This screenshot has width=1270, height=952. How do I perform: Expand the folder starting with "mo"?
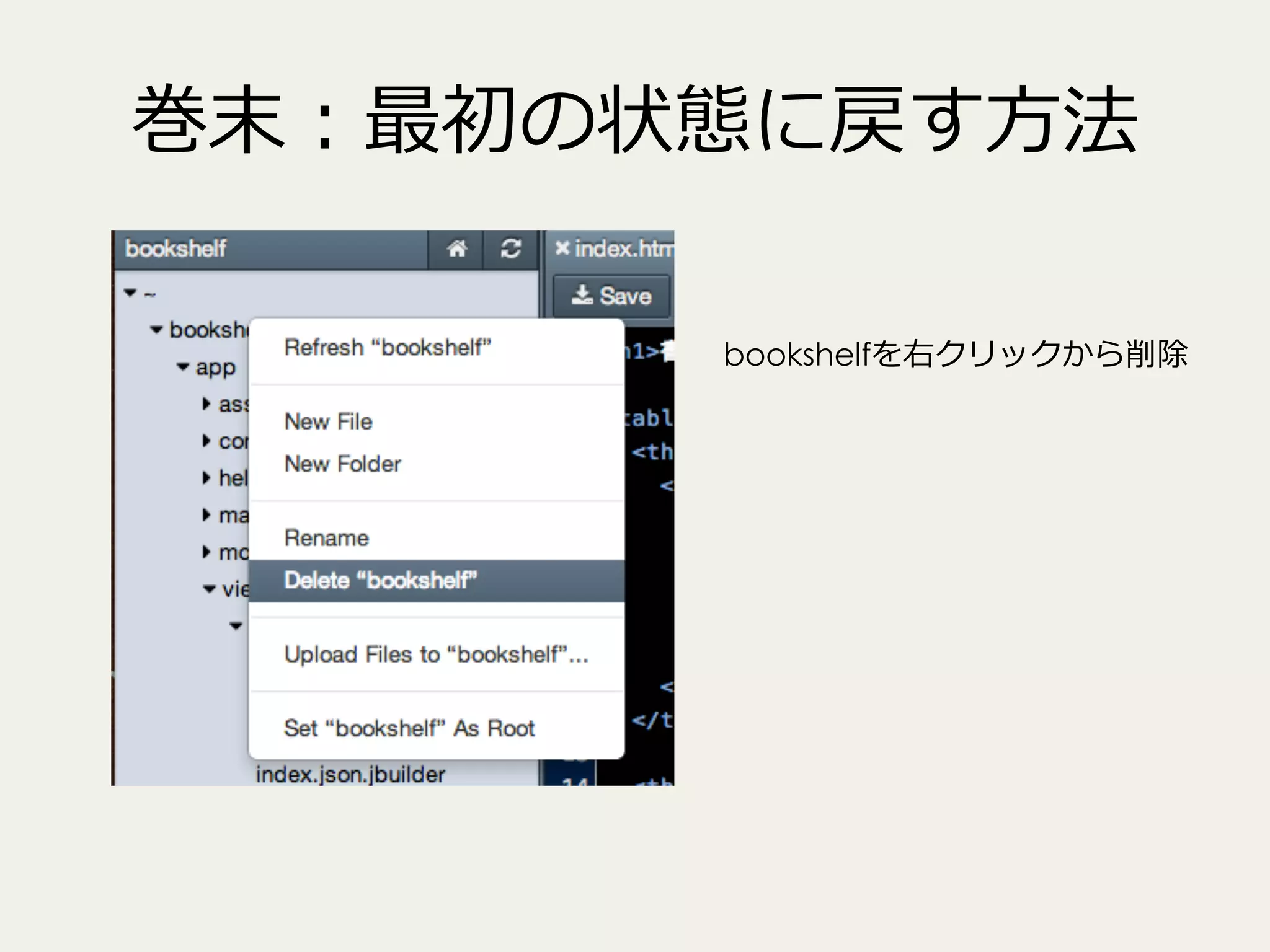pyautogui.click(x=206, y=552)
